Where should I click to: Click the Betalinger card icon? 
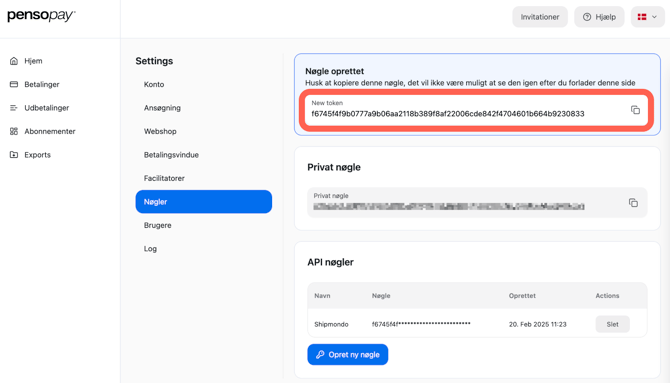click(14, 84)
